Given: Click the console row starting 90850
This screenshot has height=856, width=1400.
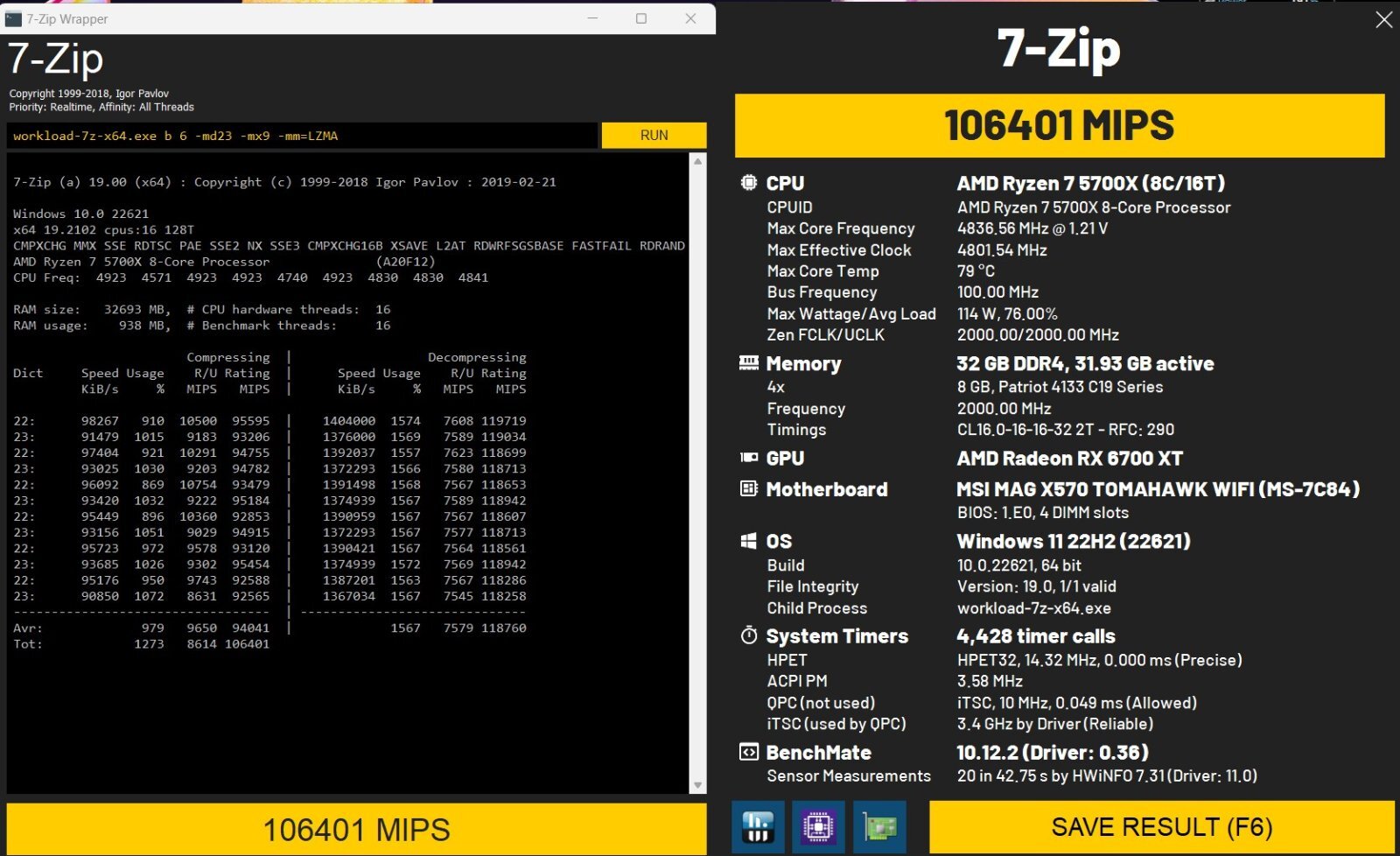Looking at the screenshot, I should pyautogui.click(x=269, y=596).
